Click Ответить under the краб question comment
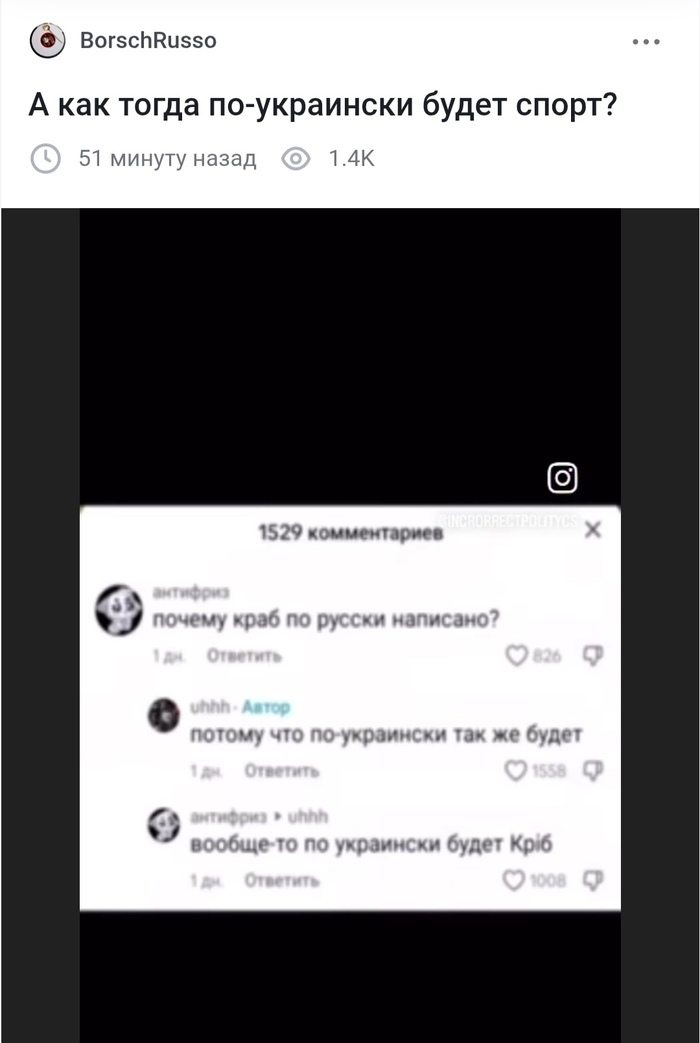 point(244,656)
